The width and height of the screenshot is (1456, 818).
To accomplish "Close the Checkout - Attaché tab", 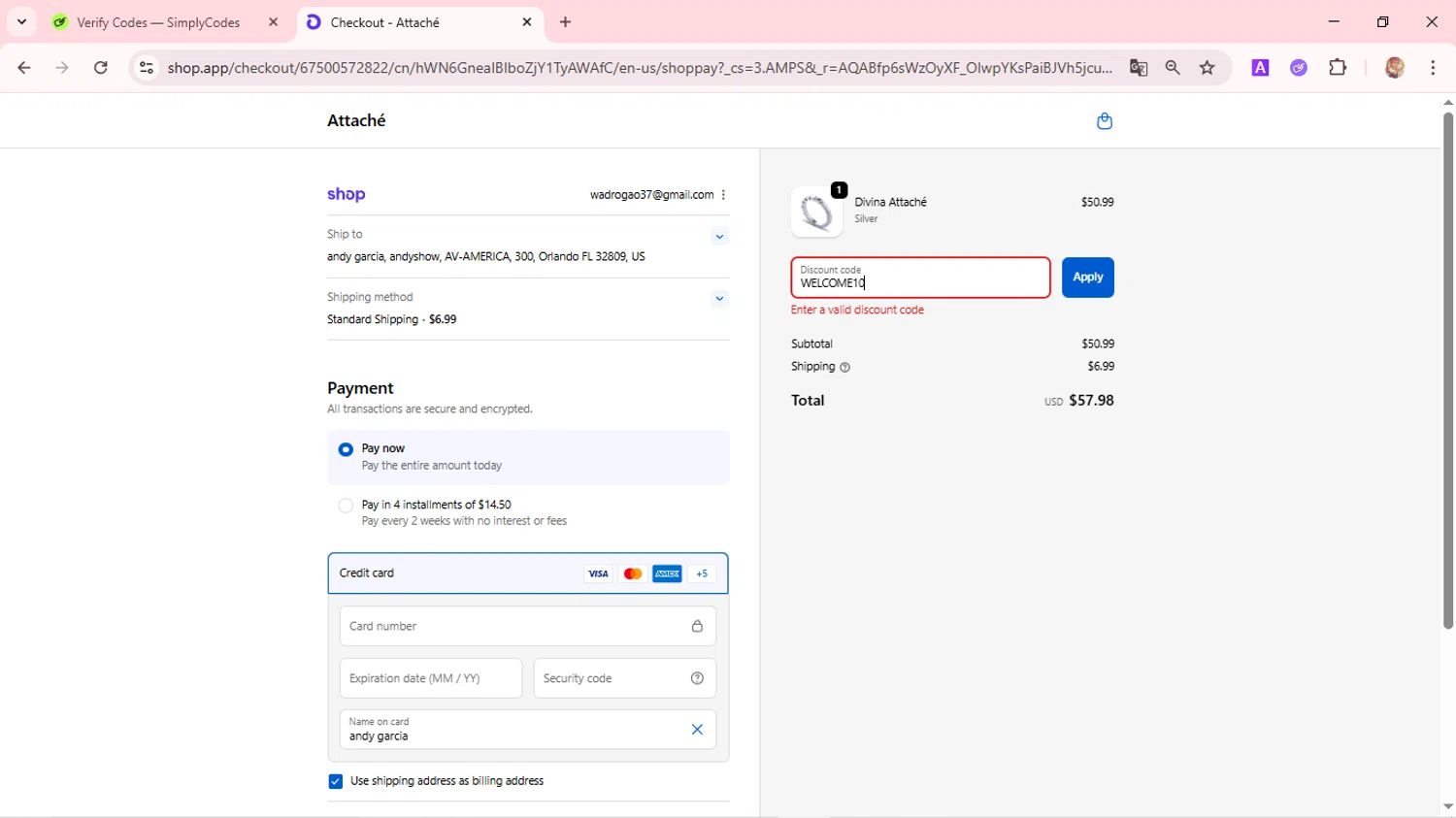I will pyautogui.click(x=527, y=22).
